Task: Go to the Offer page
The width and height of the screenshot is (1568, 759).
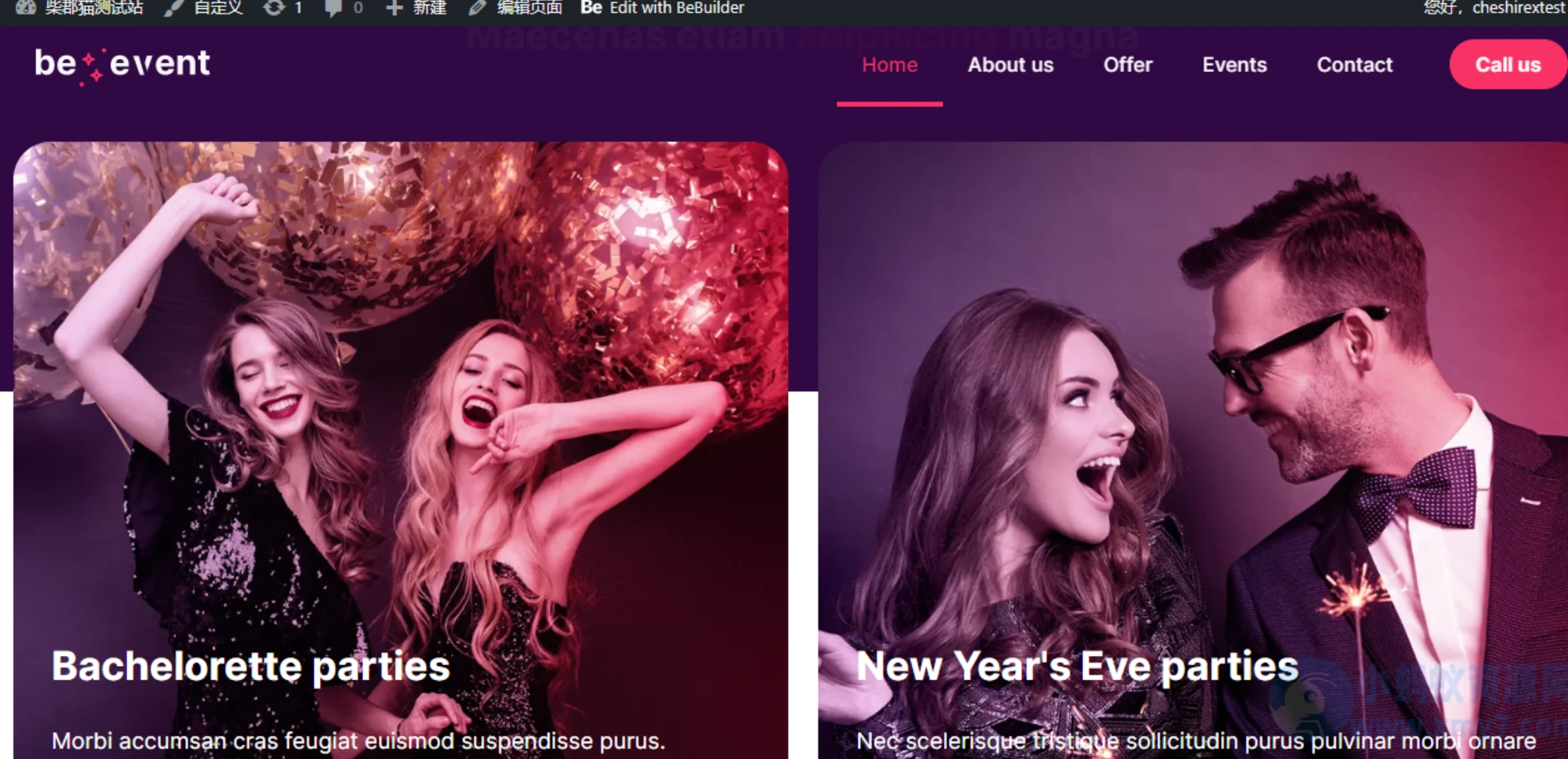Action: pyautogui.click(x=1128, y=65)
